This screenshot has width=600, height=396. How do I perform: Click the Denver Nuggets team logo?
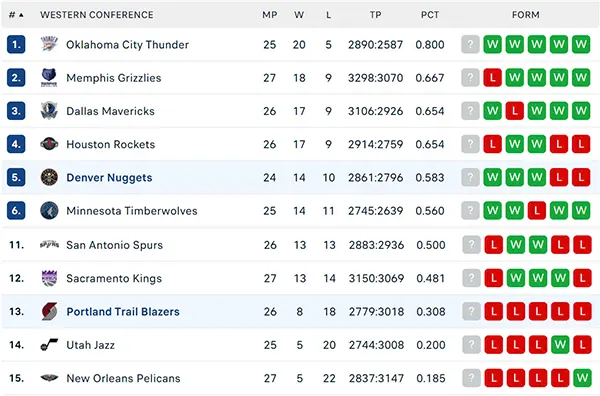pos(49,178)
